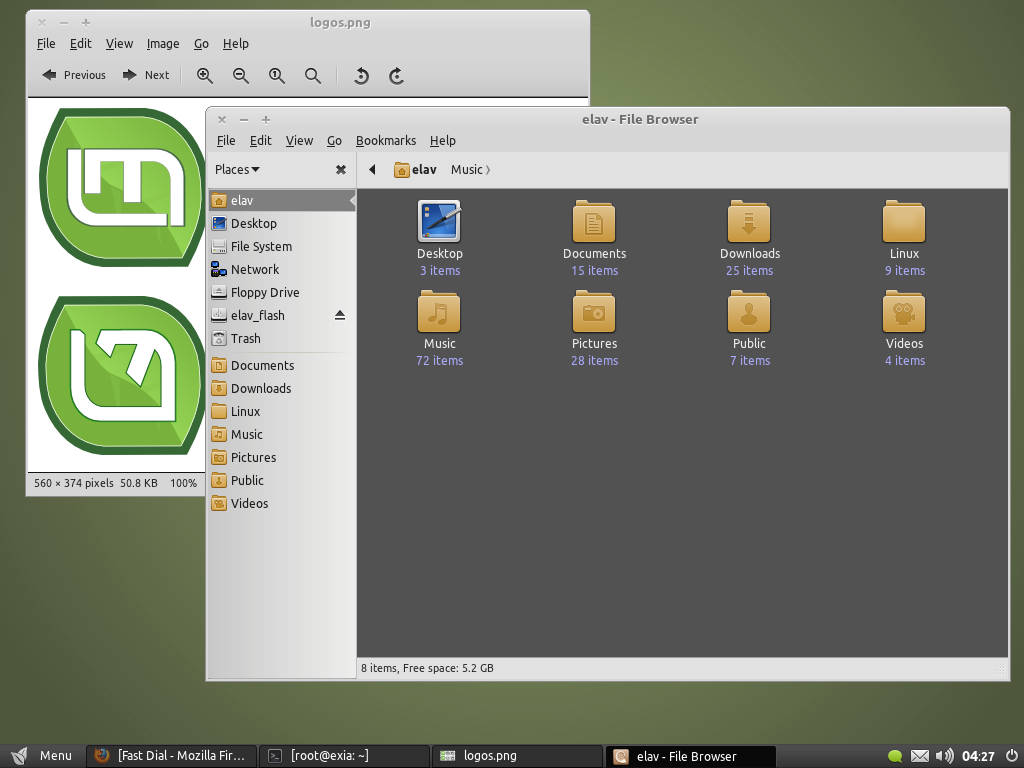Open Trash in Places sidebar
Image resolution: width=1024 pixels, height=768 pixels.
pyautogui.click(x=282, y=338)
